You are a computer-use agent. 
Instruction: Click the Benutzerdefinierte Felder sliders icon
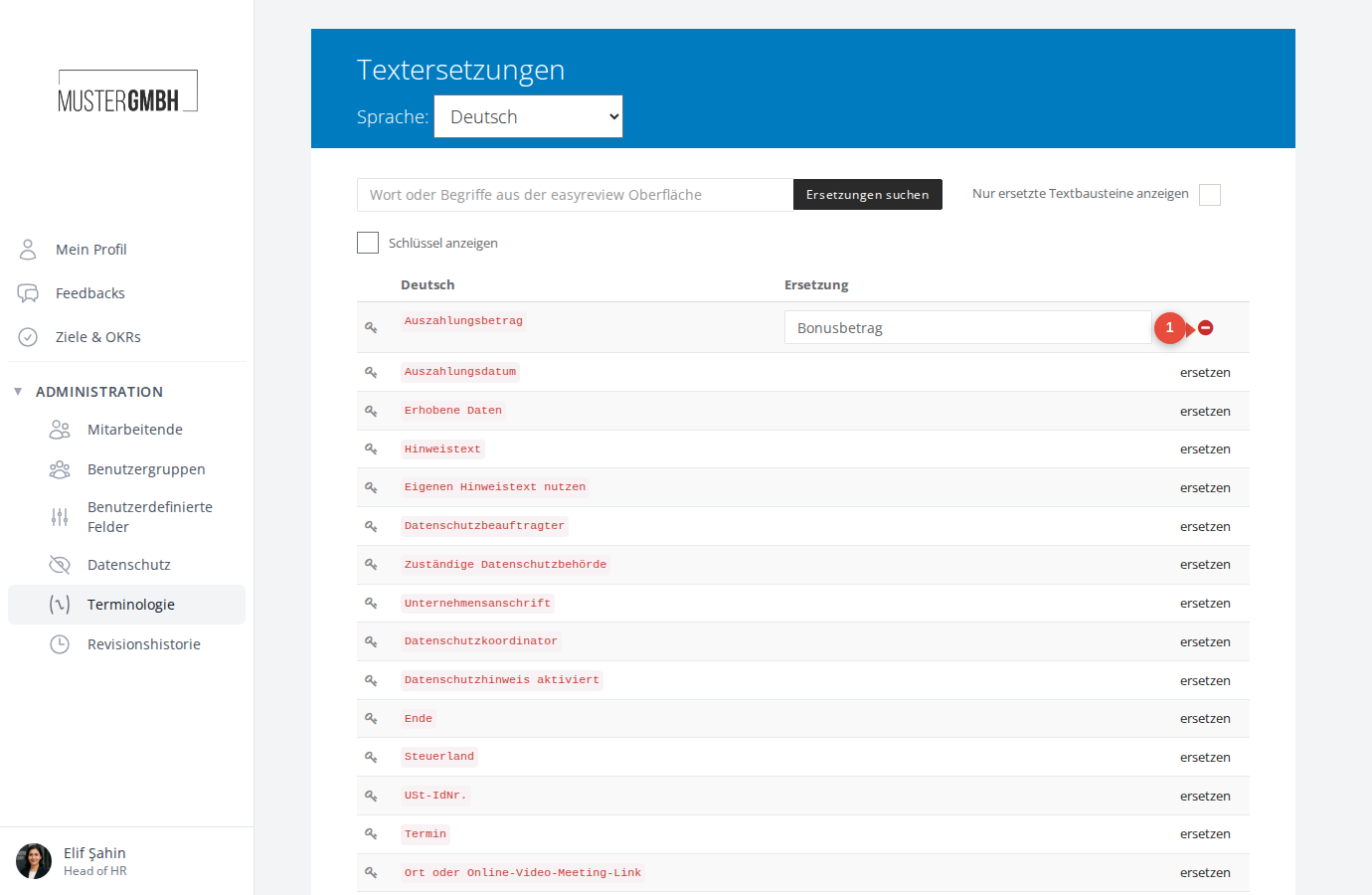[60, 517]
